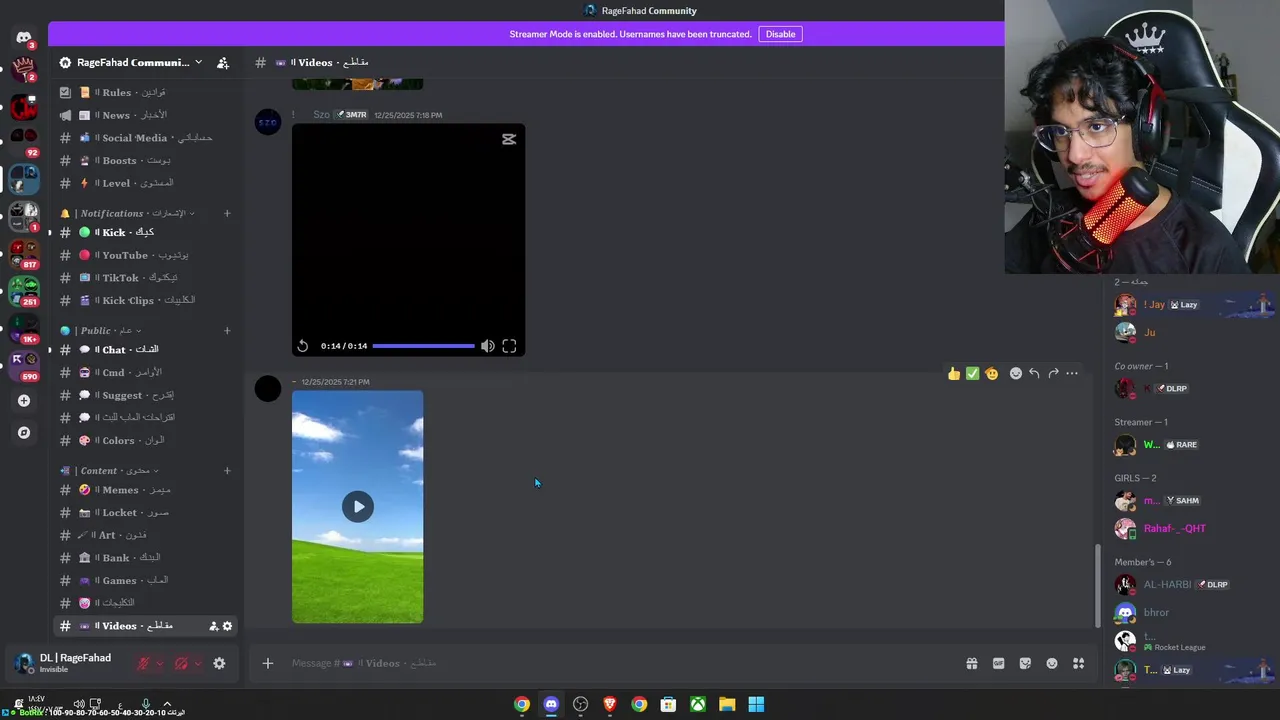
Task: Edit Videos channel settings gear
Action: click(x=227, y=626)
